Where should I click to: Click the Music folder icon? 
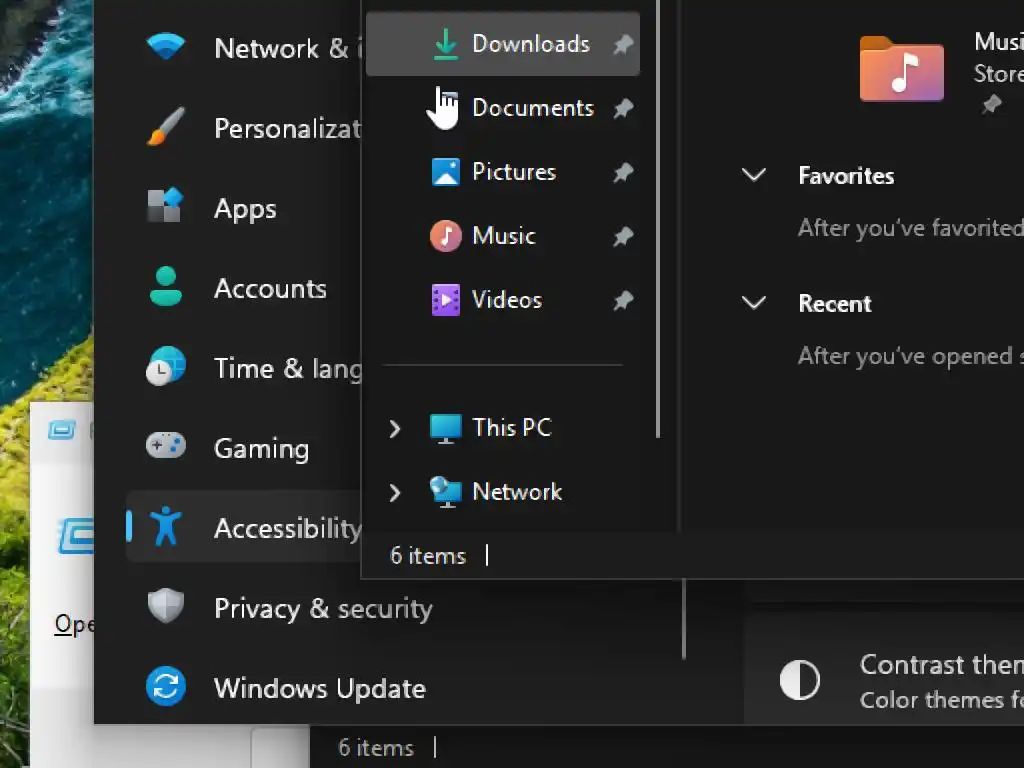click(x=446, y=236)
